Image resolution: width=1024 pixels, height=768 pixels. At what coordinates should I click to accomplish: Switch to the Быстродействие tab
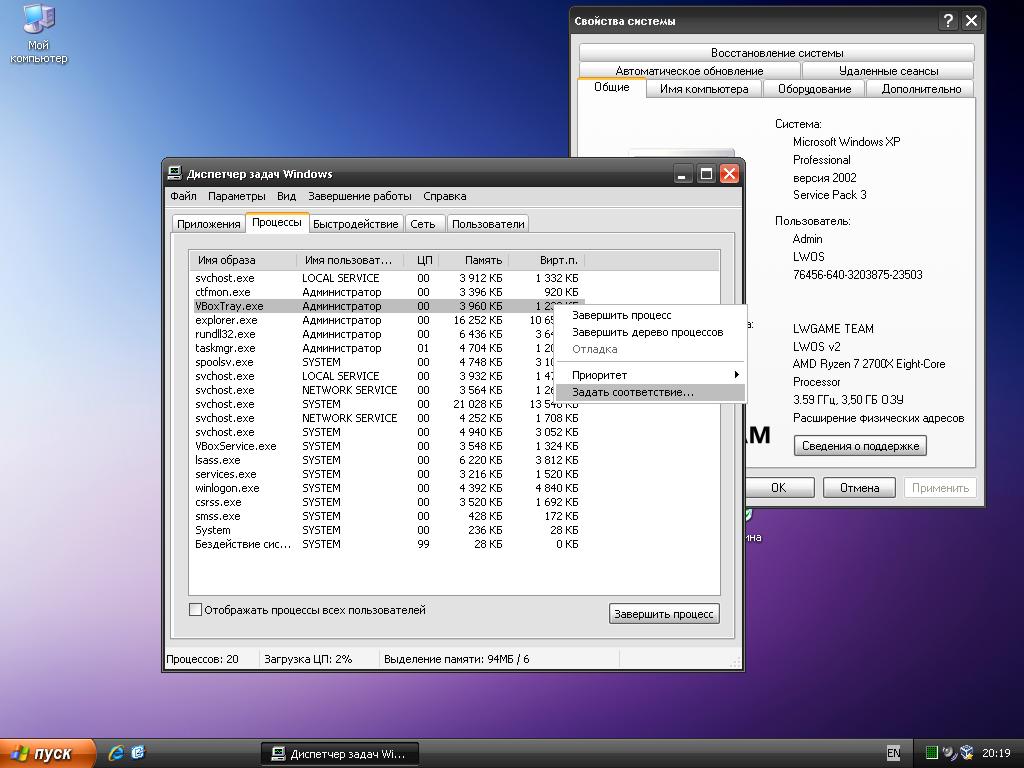[x=355, y=224]
